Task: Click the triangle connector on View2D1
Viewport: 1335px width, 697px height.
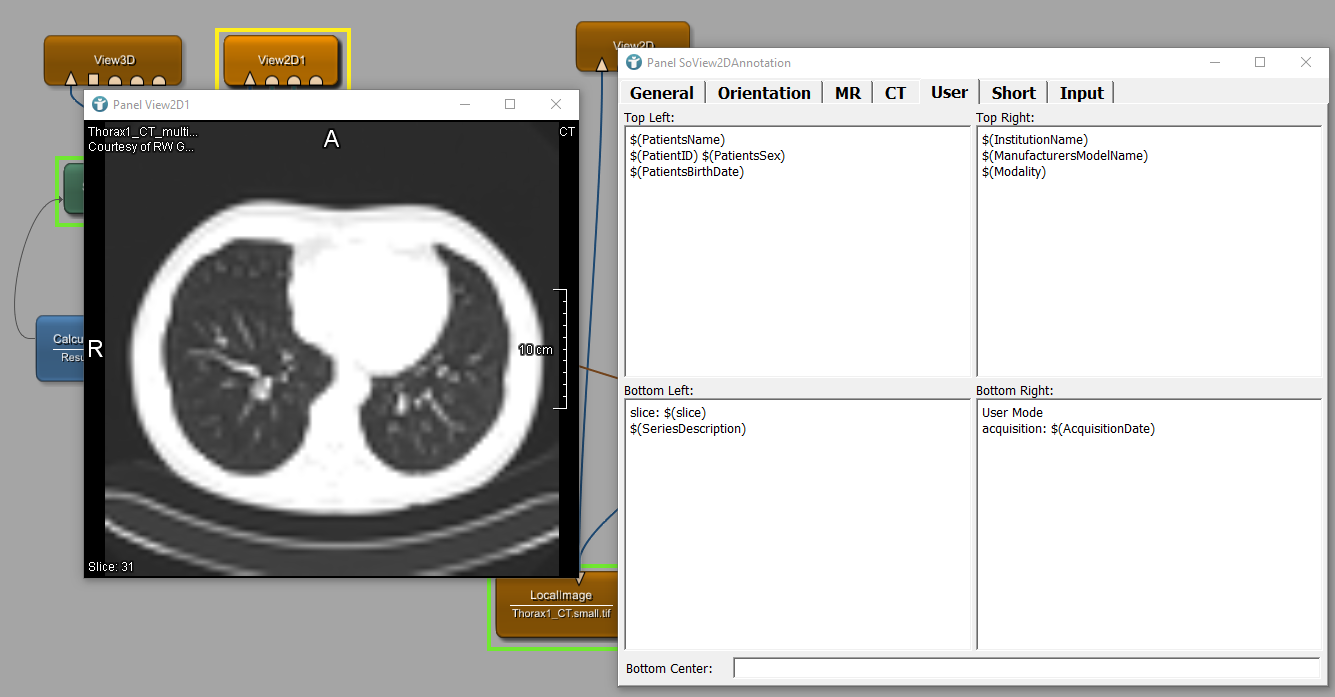Action: (x=250, y=80)
